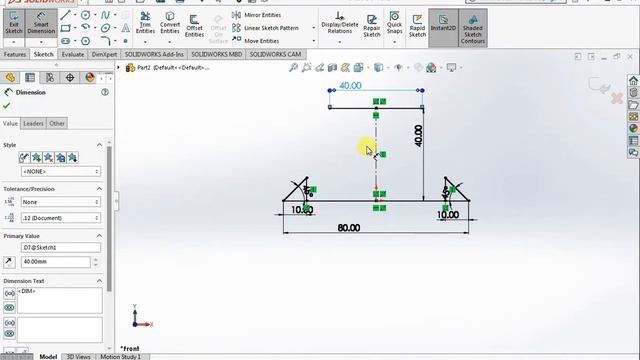640x360 pixels.
Task: Select the sketch Text tool
Action: tap(126, 28)
